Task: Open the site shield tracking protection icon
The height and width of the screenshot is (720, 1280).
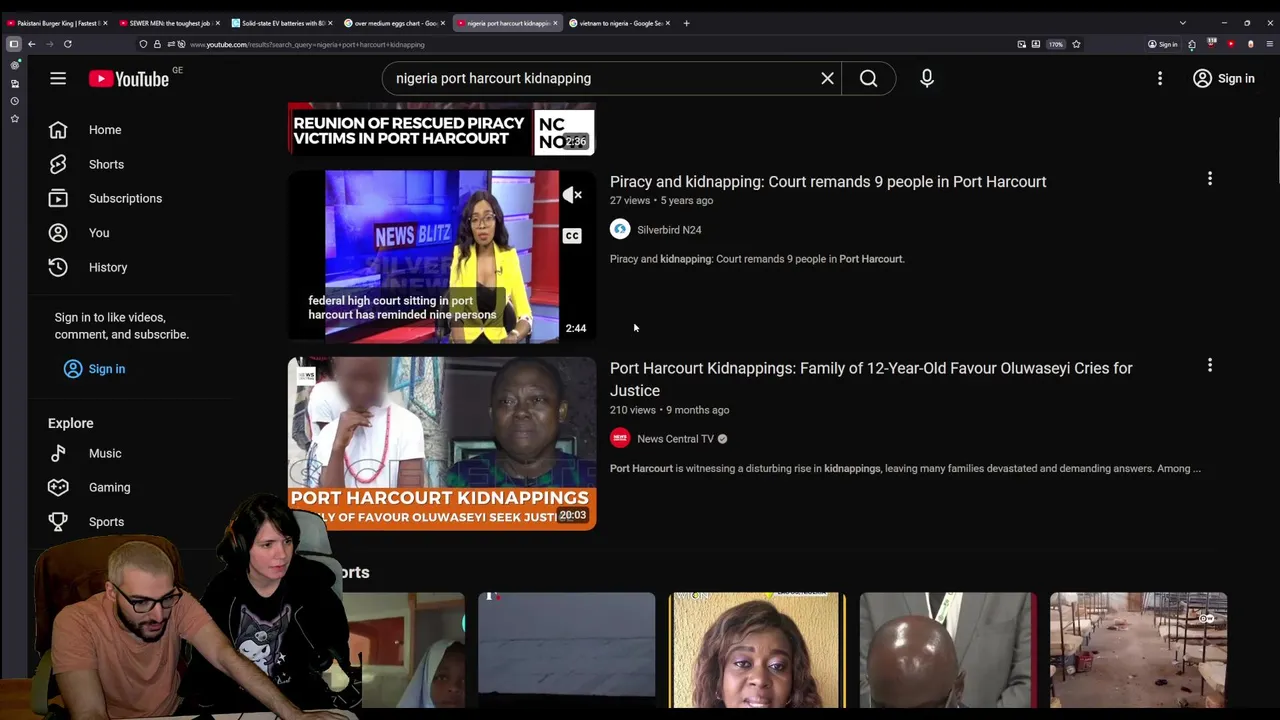Action: 143,44
